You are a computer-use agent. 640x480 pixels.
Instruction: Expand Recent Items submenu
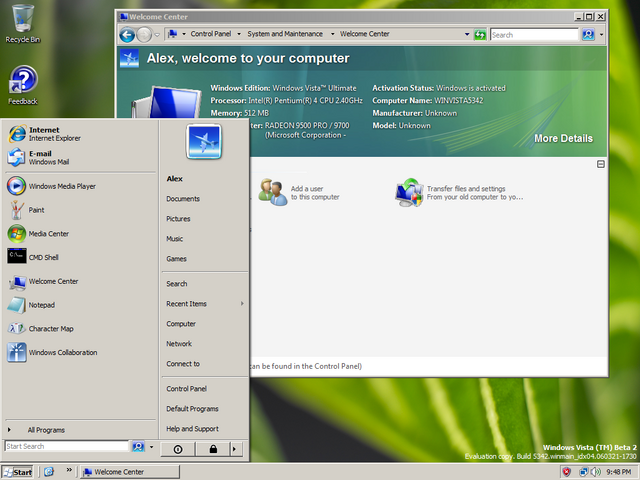coord(204,304)
